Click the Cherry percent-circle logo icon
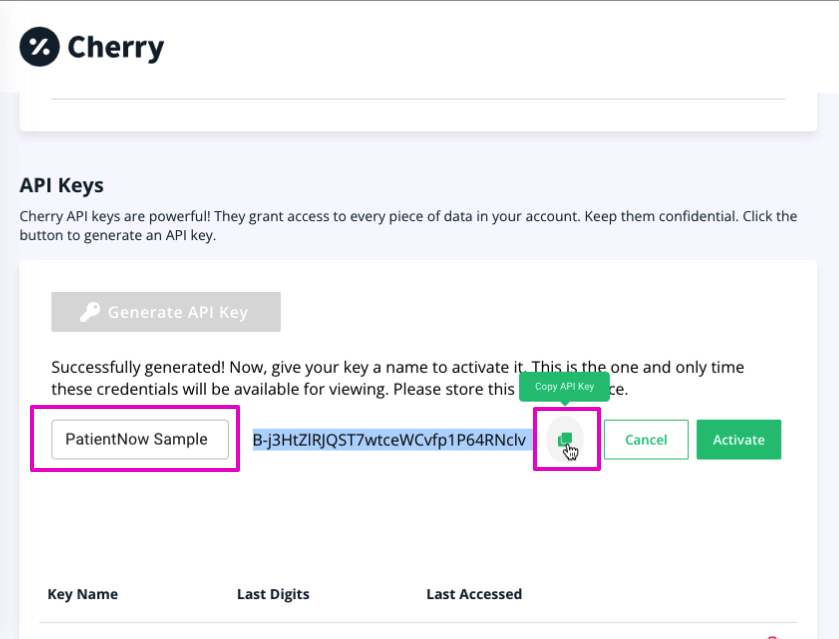The image size is (839, 639). [x=39, y=46]
